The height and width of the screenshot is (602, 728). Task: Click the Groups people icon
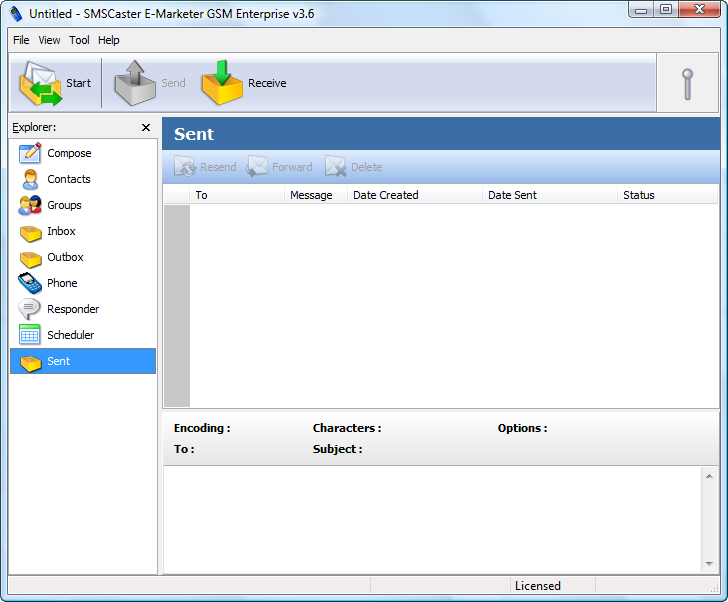pos(30,205)
